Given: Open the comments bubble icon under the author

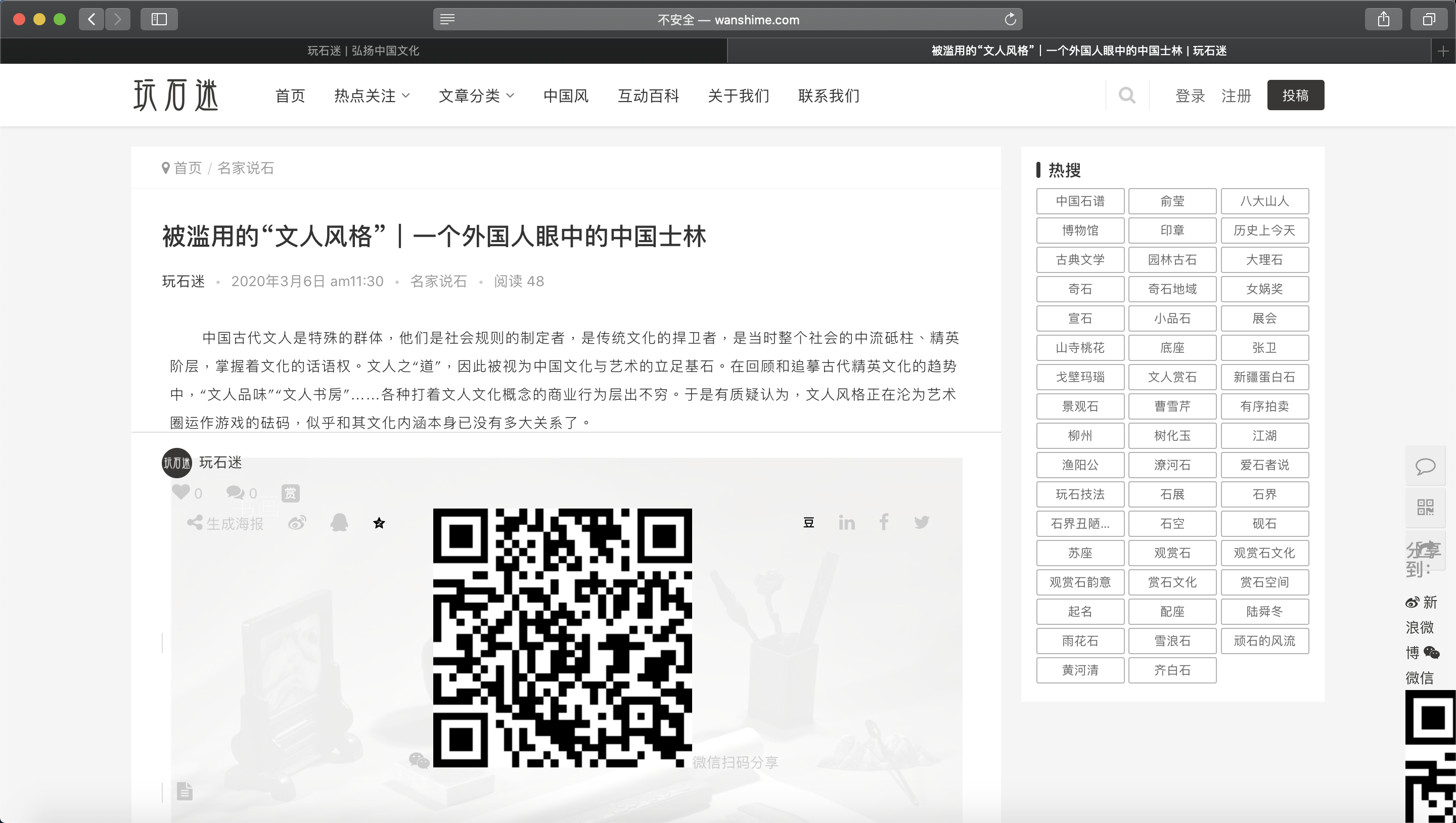Looking at the screenshot, I should click(235, 492).
